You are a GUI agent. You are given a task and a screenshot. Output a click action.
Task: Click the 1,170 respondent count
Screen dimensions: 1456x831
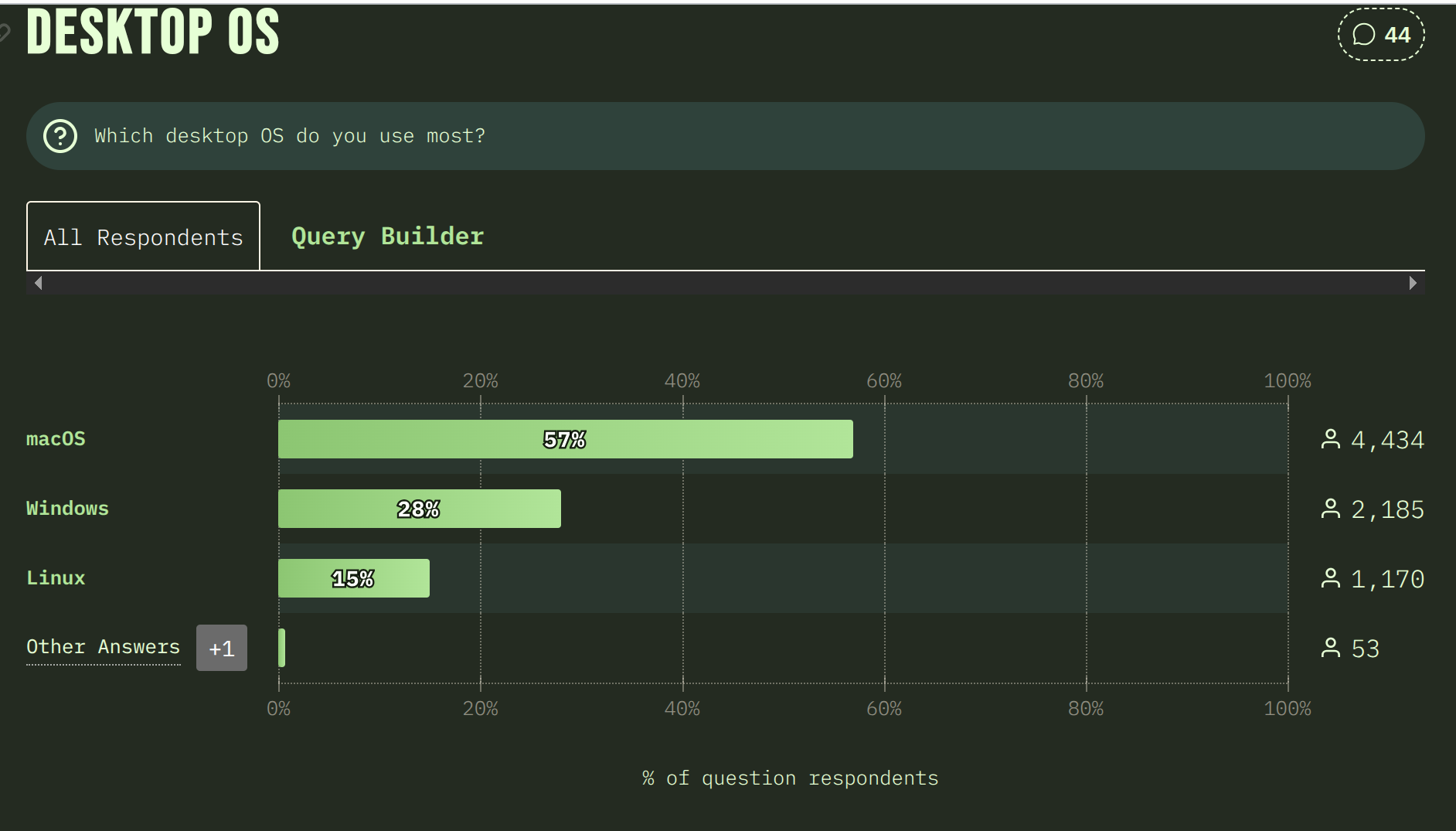tap(1387, 579)
